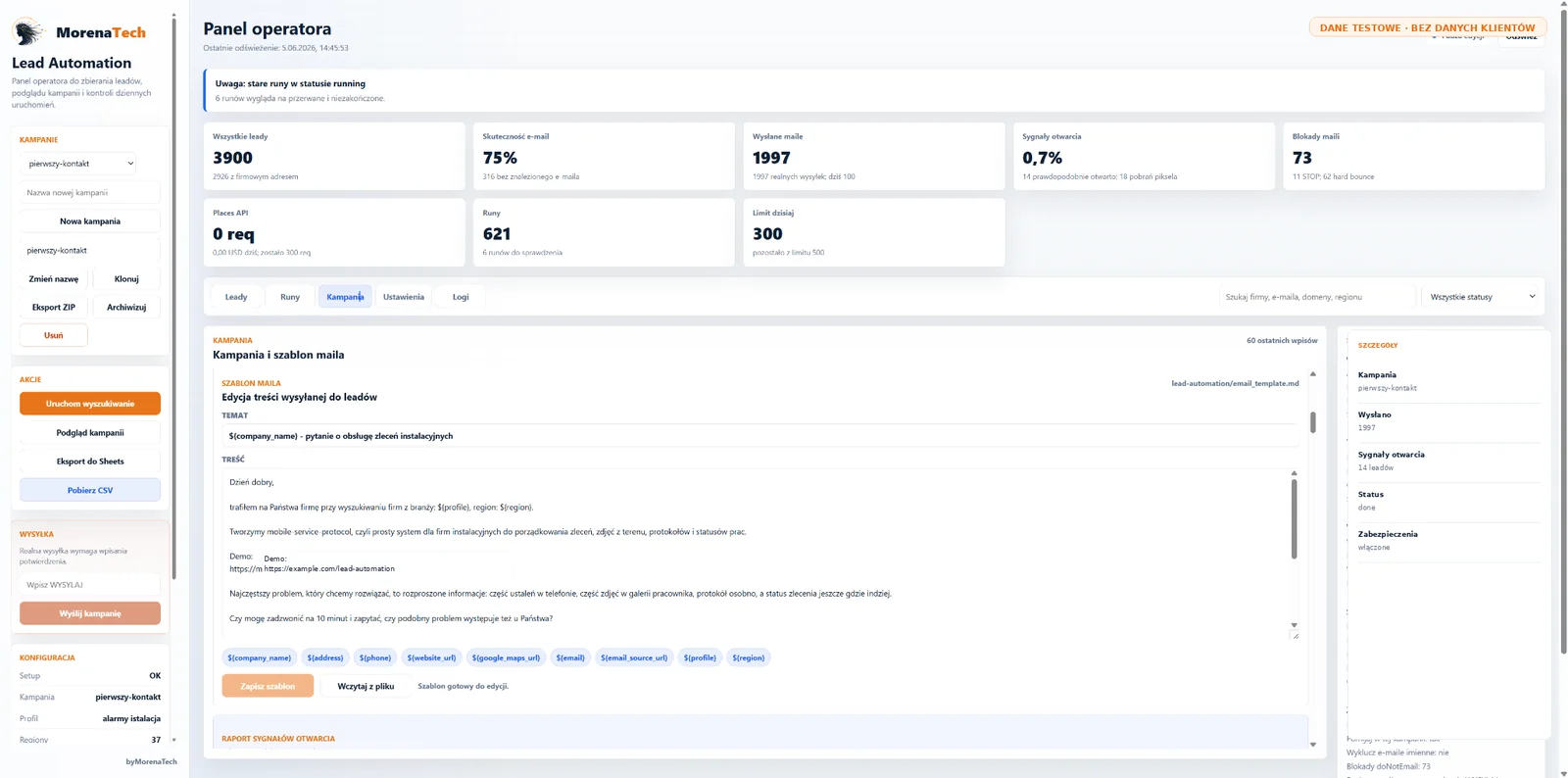This screenshot has height=778, width=1568.
Task: Focus the Nazwa nowej kampanii input
Action: tap(90, 193)
